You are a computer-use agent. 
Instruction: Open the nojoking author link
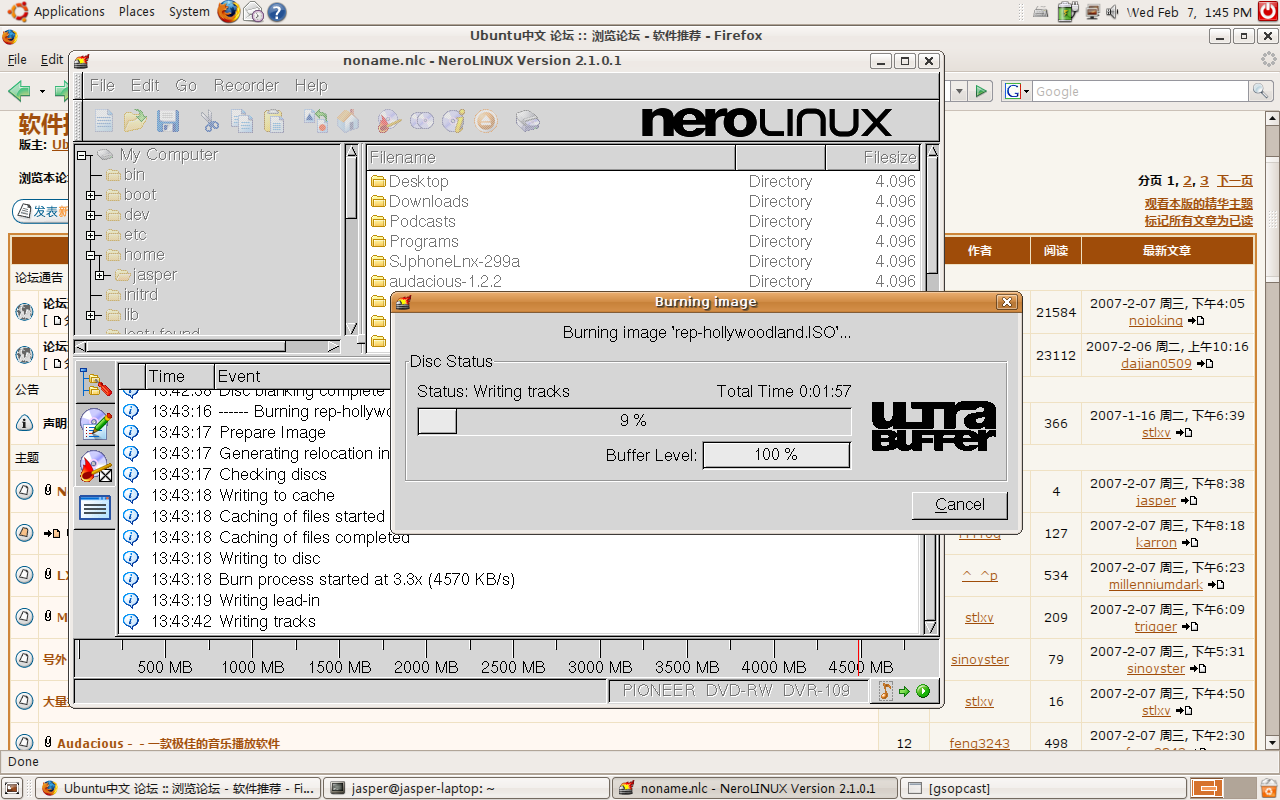click(x=1156, y=321)
